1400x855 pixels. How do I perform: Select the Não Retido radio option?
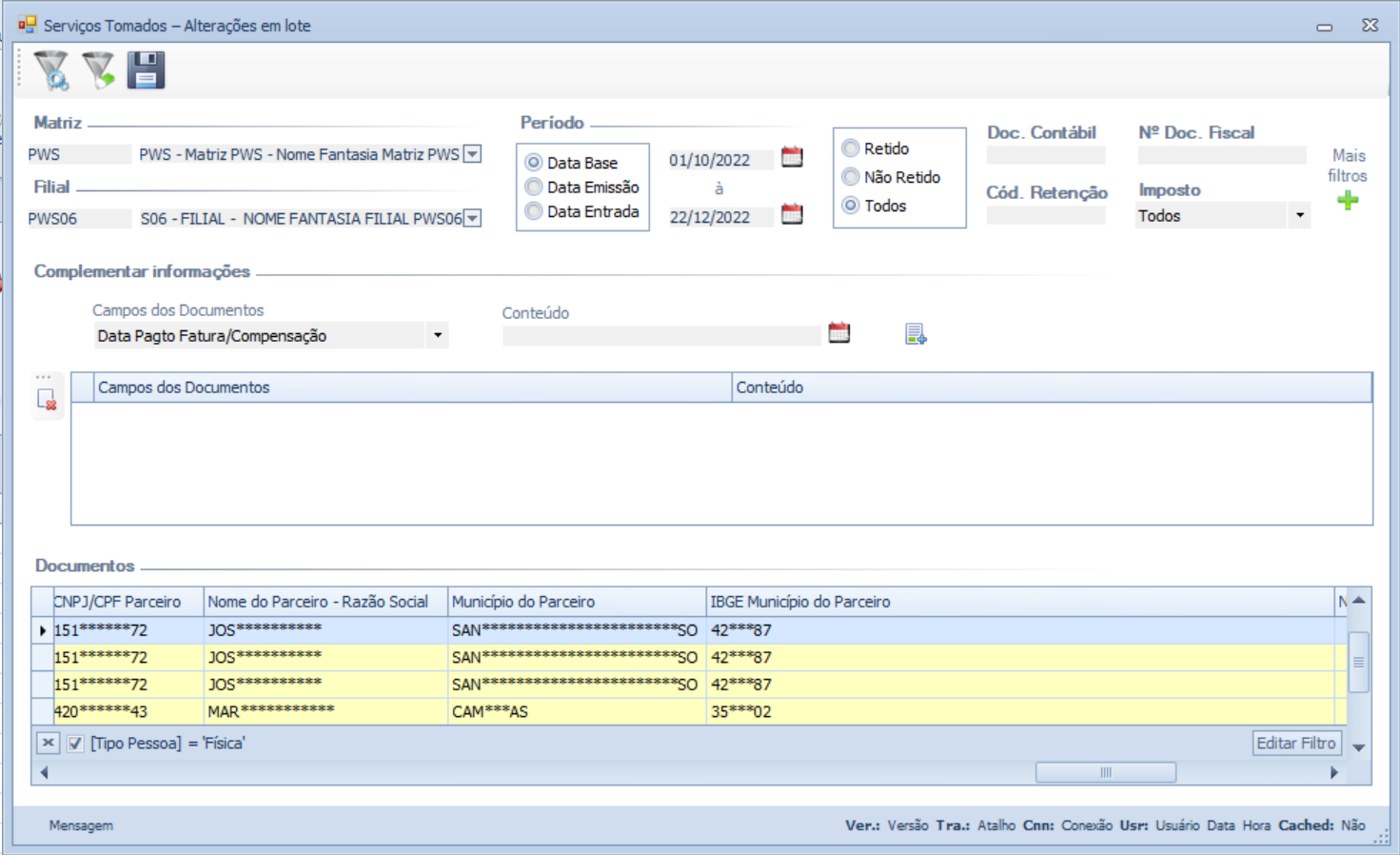pos(851,177)
